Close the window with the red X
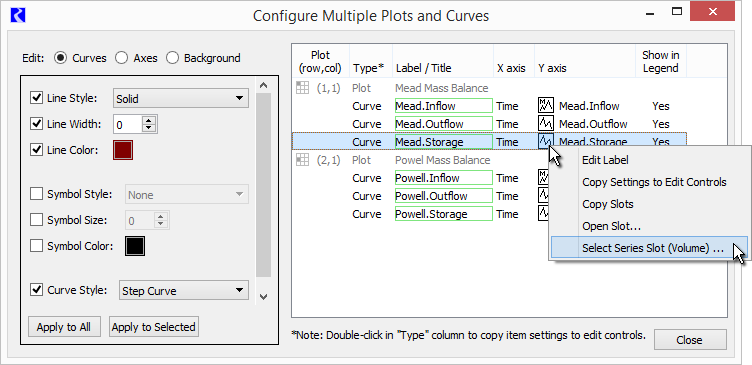This screenshot has width=752, height=365. 712,11
